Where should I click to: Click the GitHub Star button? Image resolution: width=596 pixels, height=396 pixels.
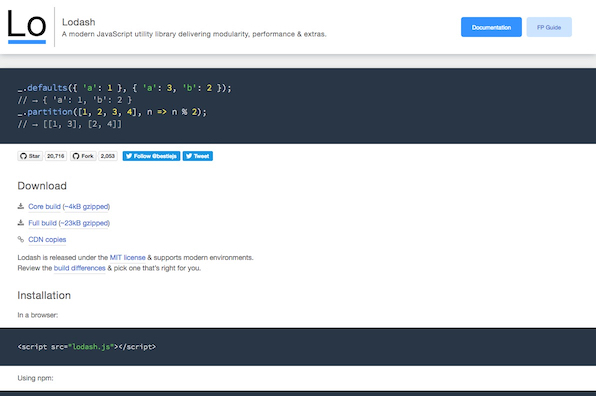point(30,156)
